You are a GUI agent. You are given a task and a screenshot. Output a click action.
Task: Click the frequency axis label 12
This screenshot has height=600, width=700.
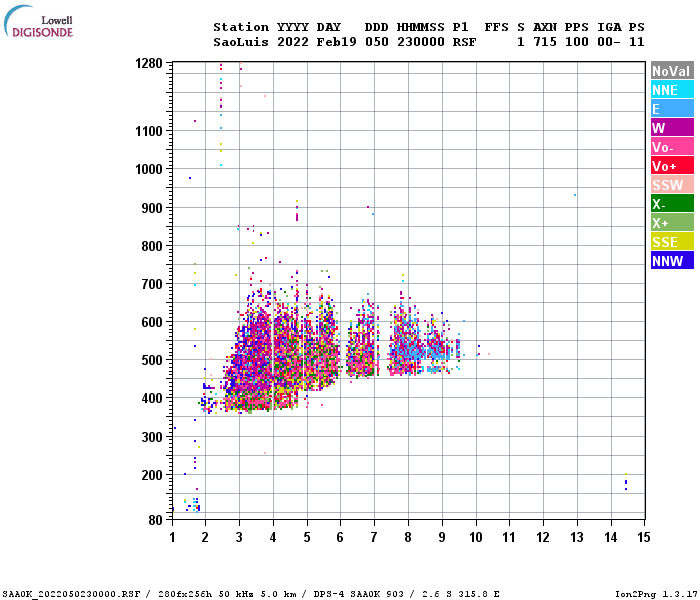[x=543, y=537]
